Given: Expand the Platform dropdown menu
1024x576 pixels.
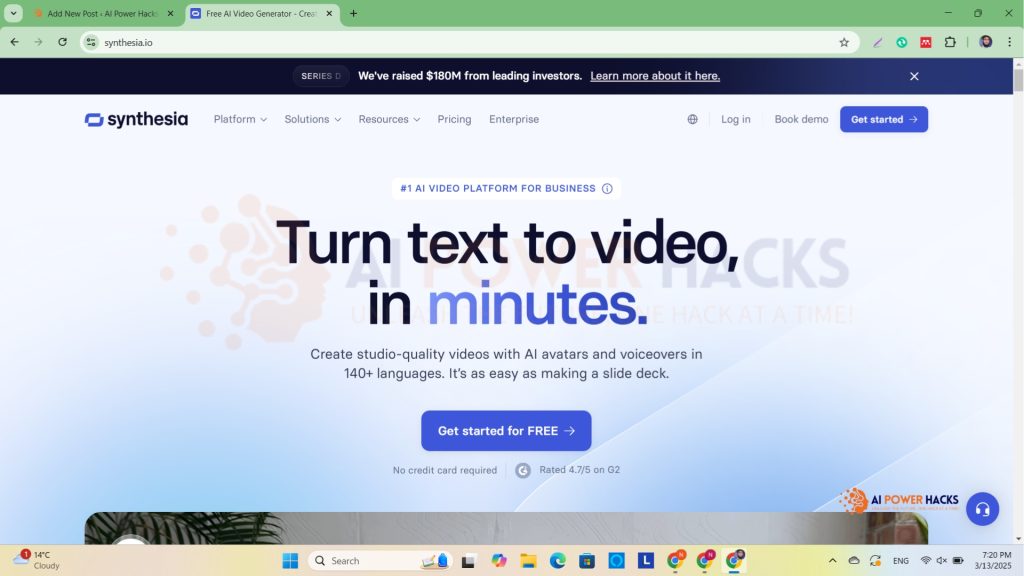Looking at the screenshot, I should coord(240,119).
